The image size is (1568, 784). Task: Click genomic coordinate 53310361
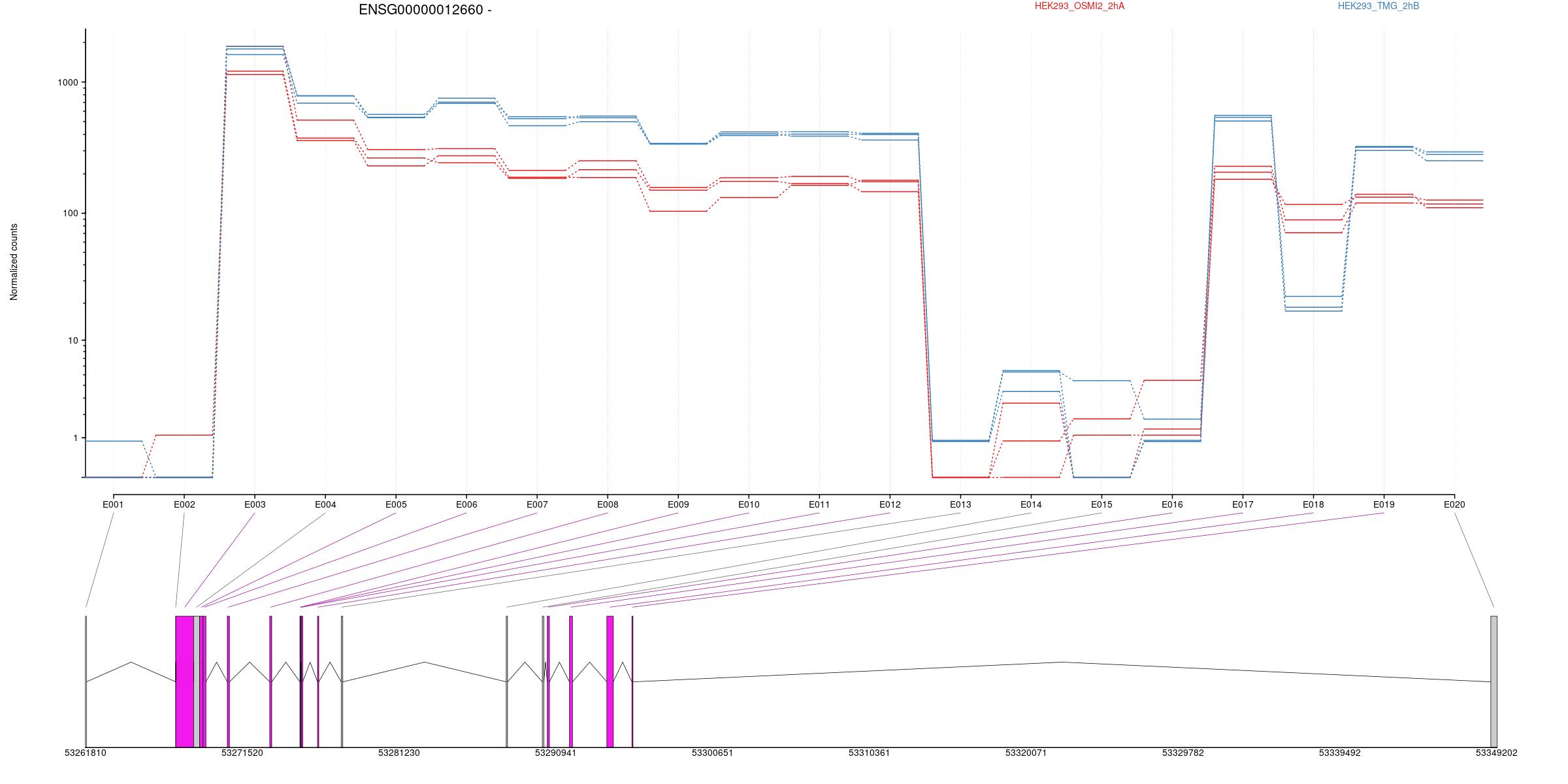[870, 753]
